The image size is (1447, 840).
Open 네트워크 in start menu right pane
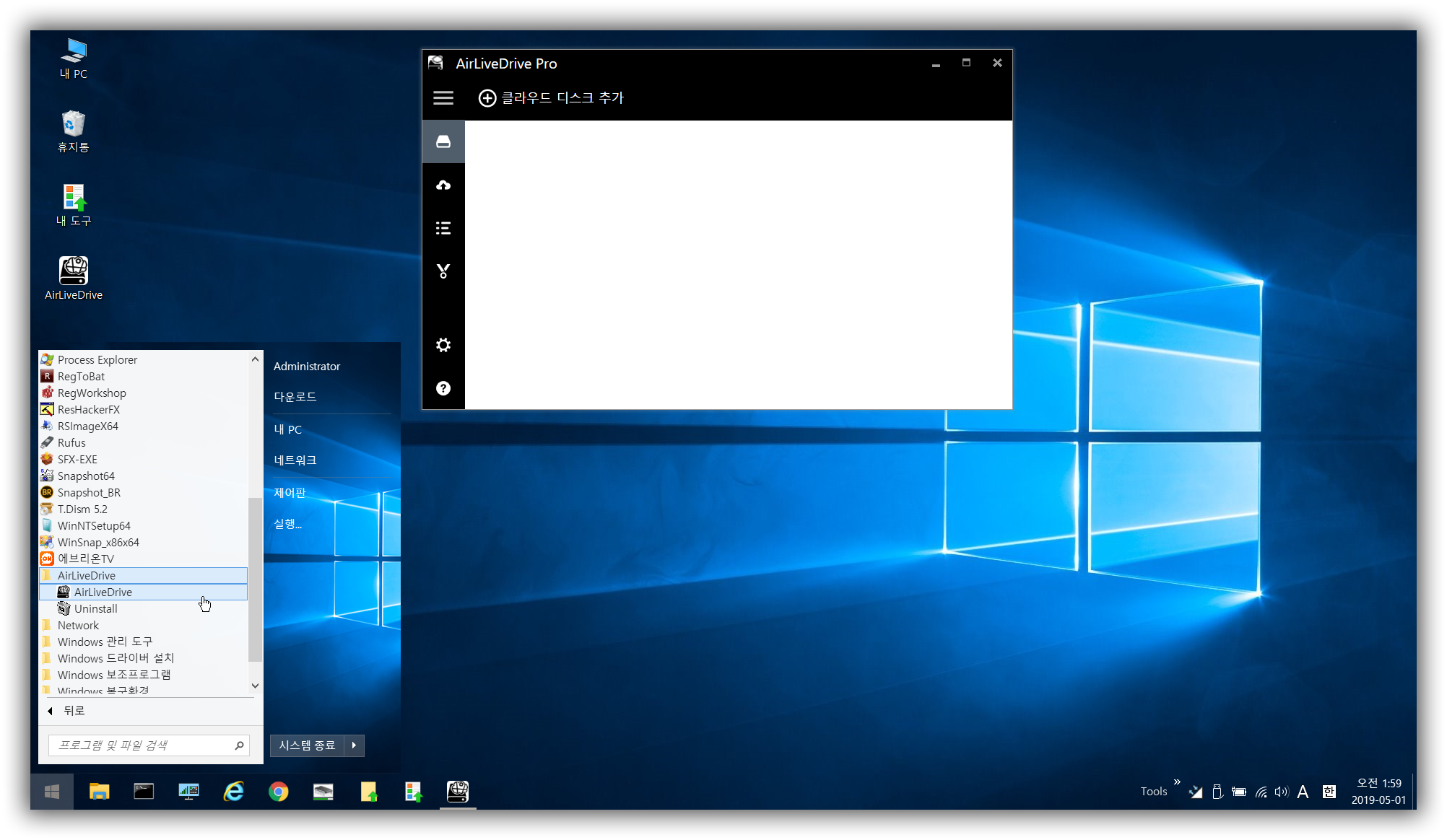click(x=295, y=460)
